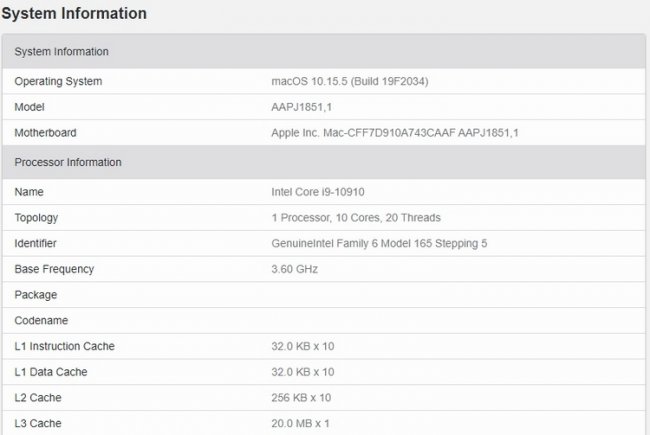
Task: Click the Motherboard row label
Action: tap(45, 133)
